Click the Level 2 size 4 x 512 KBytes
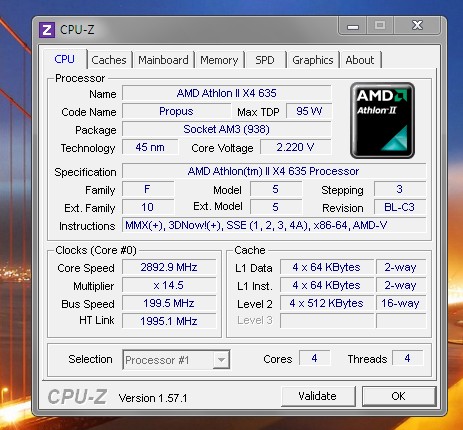Viewport: 463px width, 430px height. (x=327, y=303)
